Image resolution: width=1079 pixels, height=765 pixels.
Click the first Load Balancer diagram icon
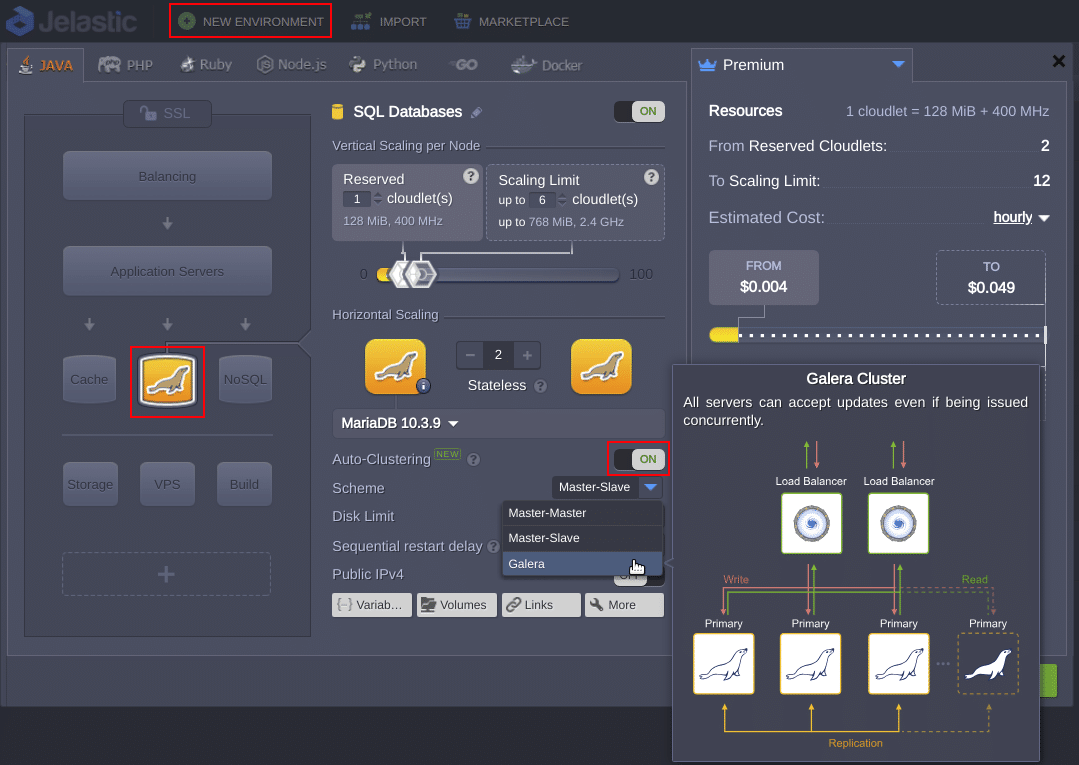(811, 524)
